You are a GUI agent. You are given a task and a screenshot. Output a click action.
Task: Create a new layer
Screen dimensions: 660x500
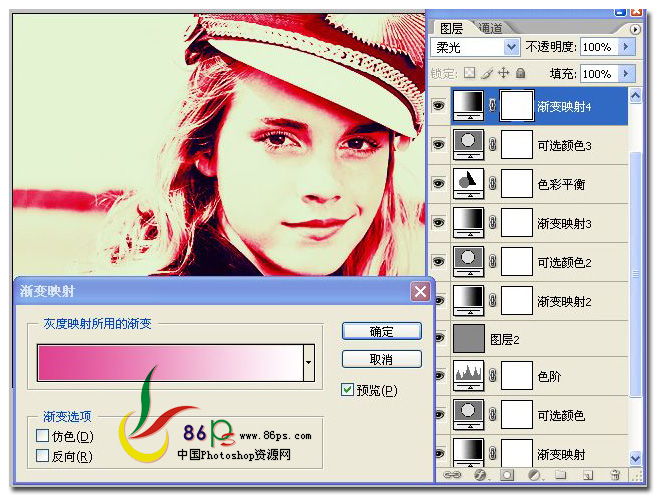coord(588,476)
